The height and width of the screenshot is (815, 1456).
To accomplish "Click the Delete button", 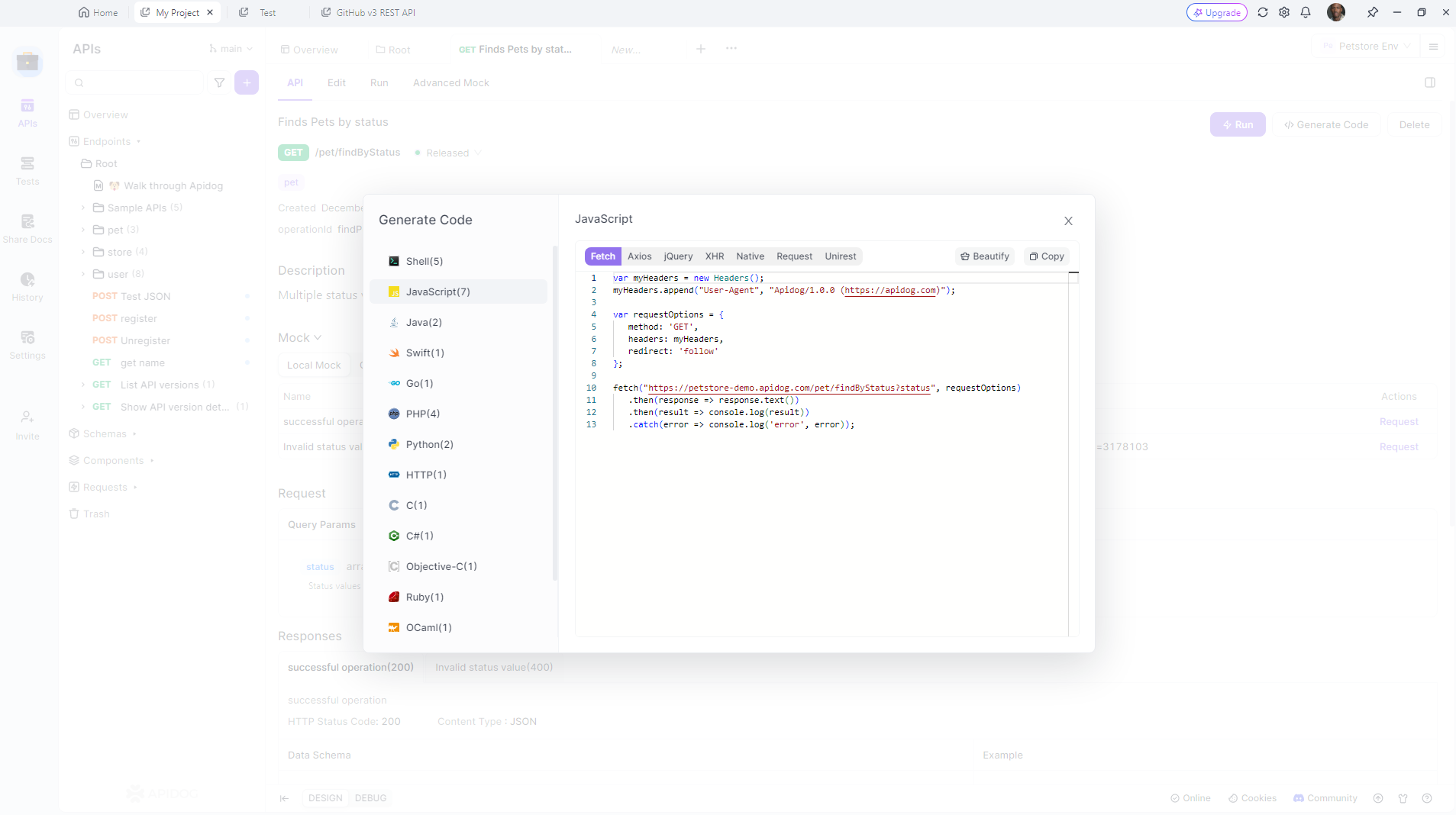I will (1414, 124).
